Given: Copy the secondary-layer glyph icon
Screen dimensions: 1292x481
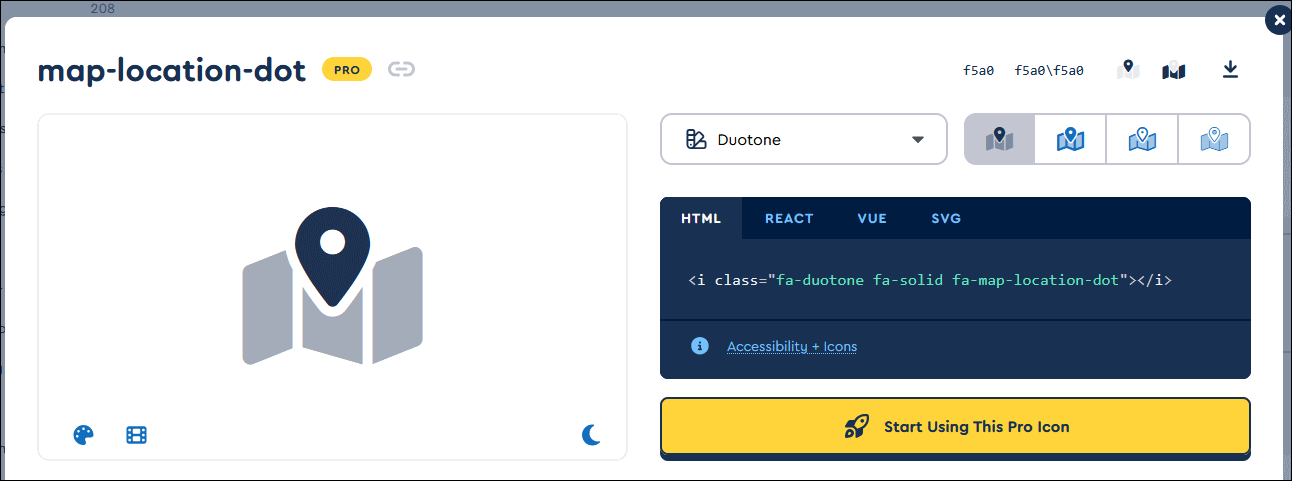Looking at the screenshot, I should [1173, 70].
